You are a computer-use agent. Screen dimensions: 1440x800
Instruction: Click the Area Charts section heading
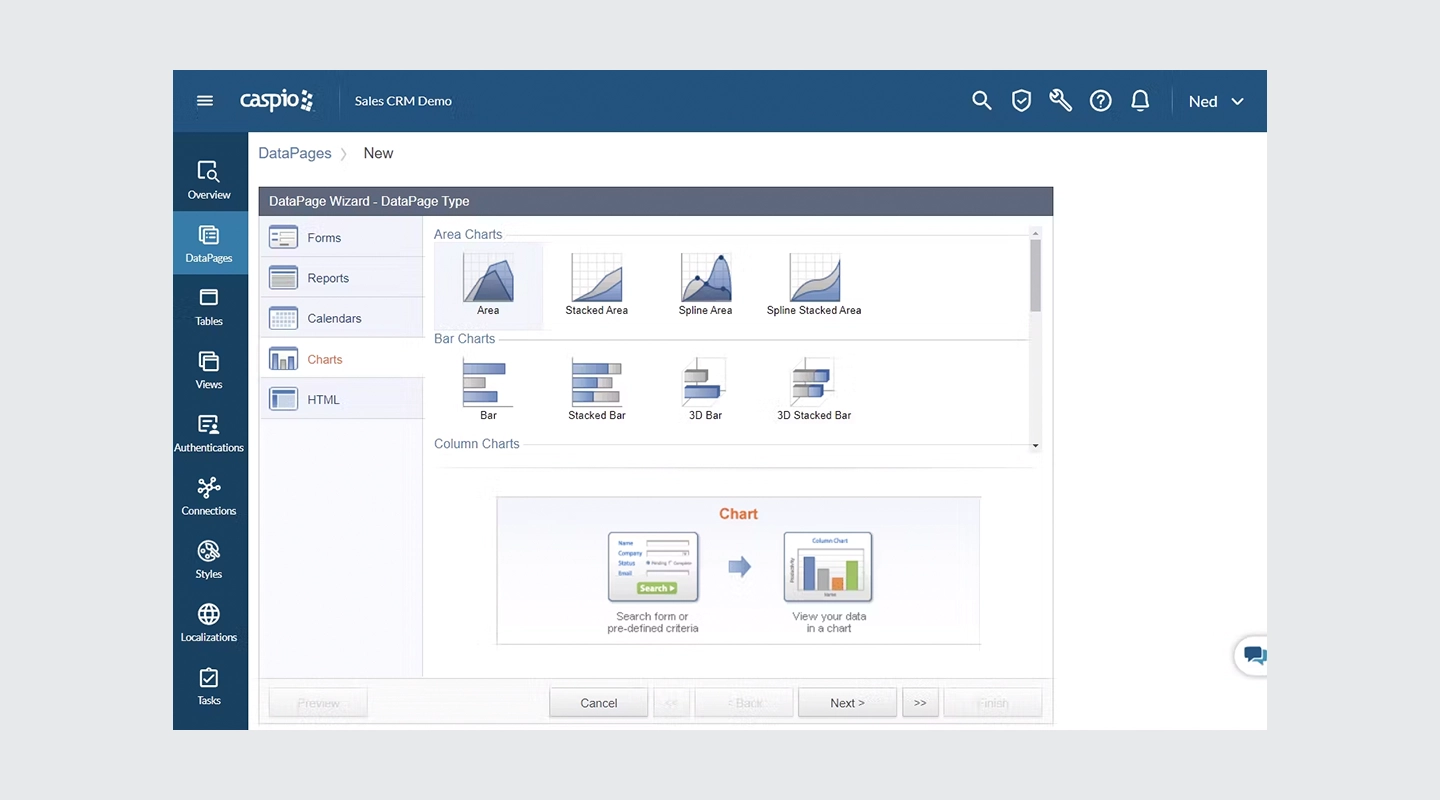coord(468,234)
